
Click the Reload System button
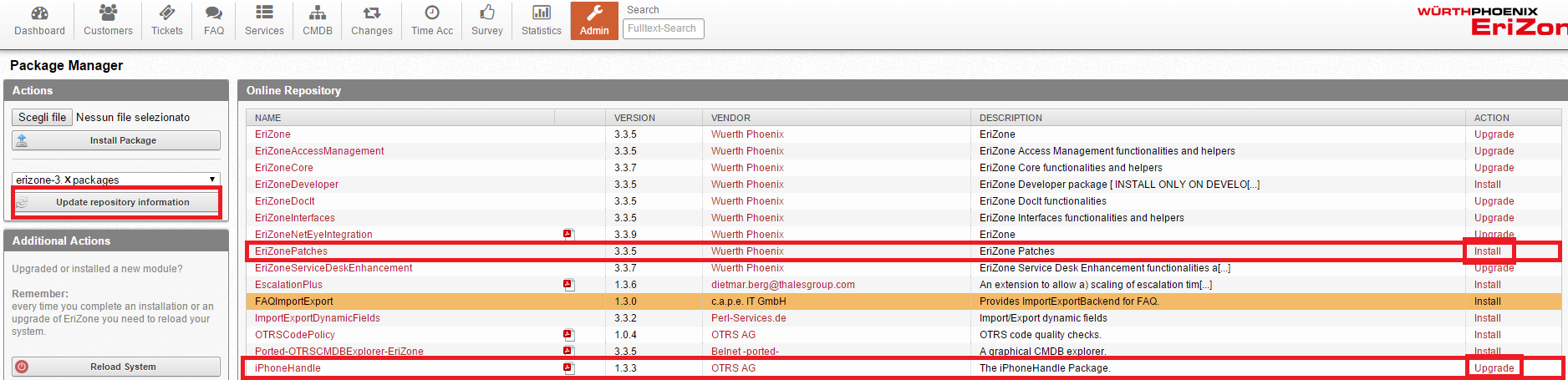116,367
